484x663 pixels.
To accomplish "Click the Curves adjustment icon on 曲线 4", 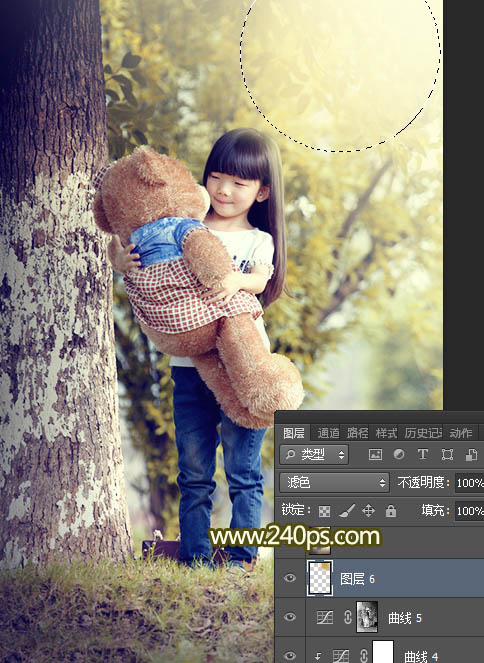I will click(340, 656).
